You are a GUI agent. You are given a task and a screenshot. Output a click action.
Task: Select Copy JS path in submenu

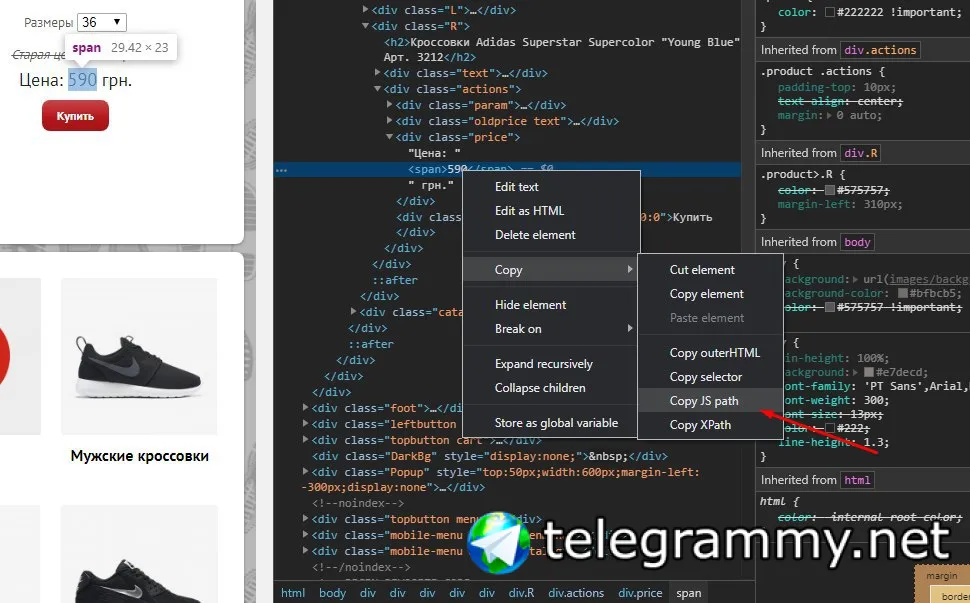[x=710, y=401]
